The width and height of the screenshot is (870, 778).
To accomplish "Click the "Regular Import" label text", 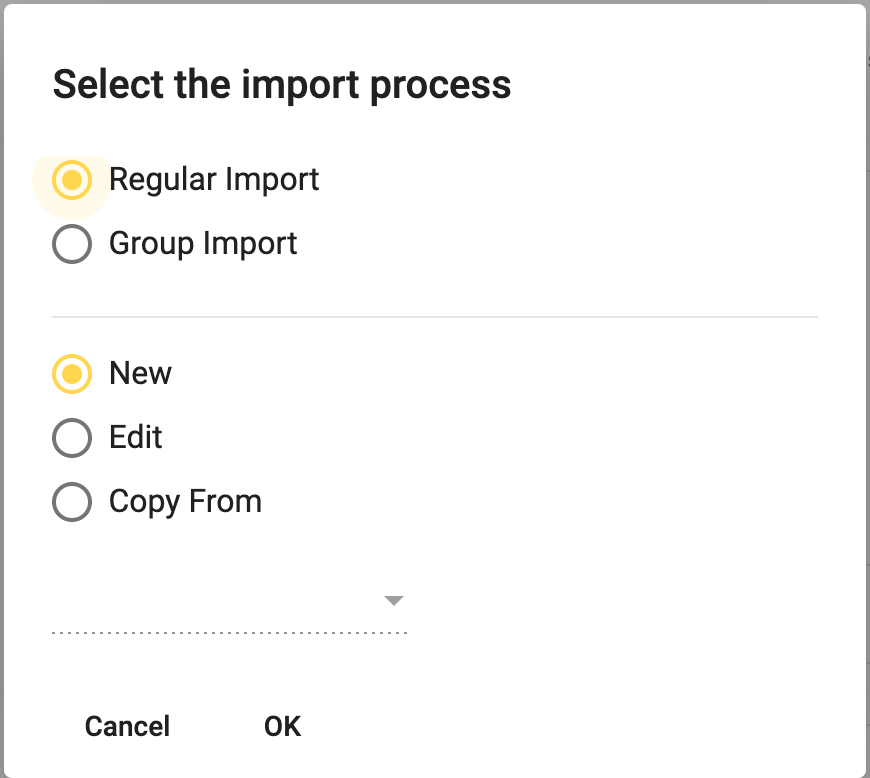I will click(214, 180).
